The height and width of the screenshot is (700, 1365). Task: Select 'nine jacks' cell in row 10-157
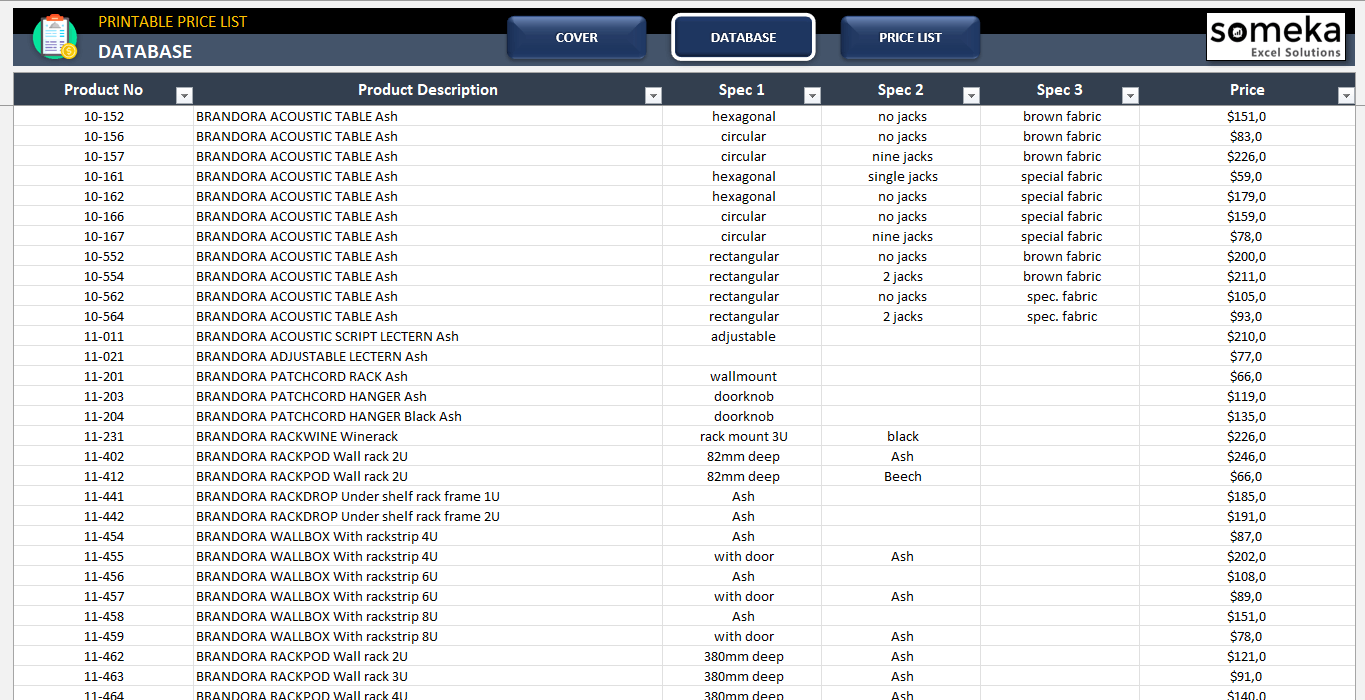coord(901,157)
